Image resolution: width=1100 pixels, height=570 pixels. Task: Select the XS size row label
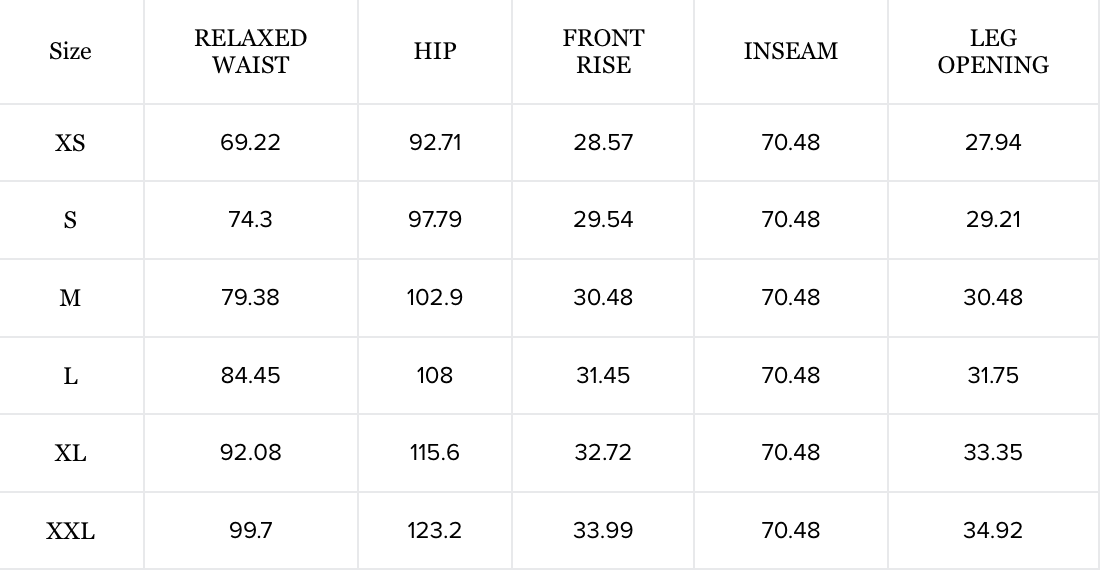(x=70, y=143)
